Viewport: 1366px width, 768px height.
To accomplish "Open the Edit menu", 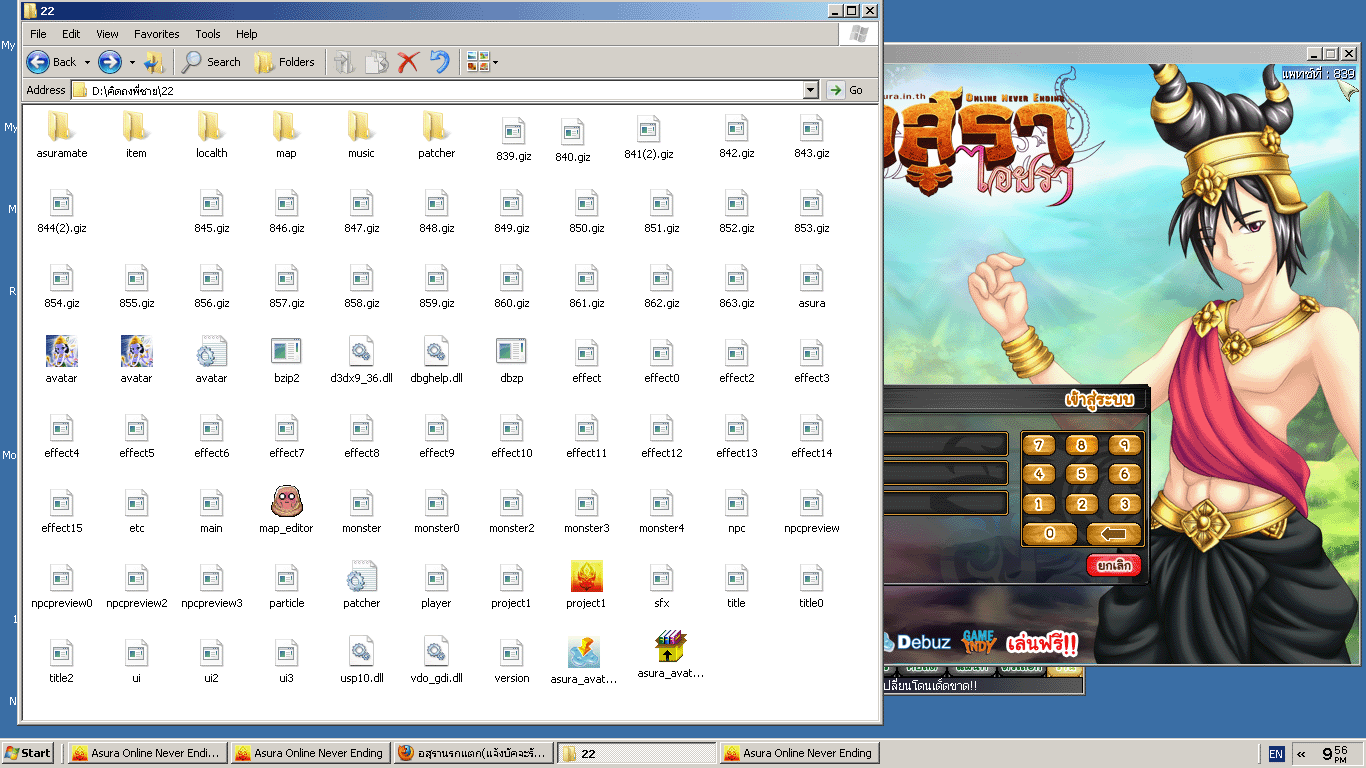I will pyautogui.click(x=71, y=34).
